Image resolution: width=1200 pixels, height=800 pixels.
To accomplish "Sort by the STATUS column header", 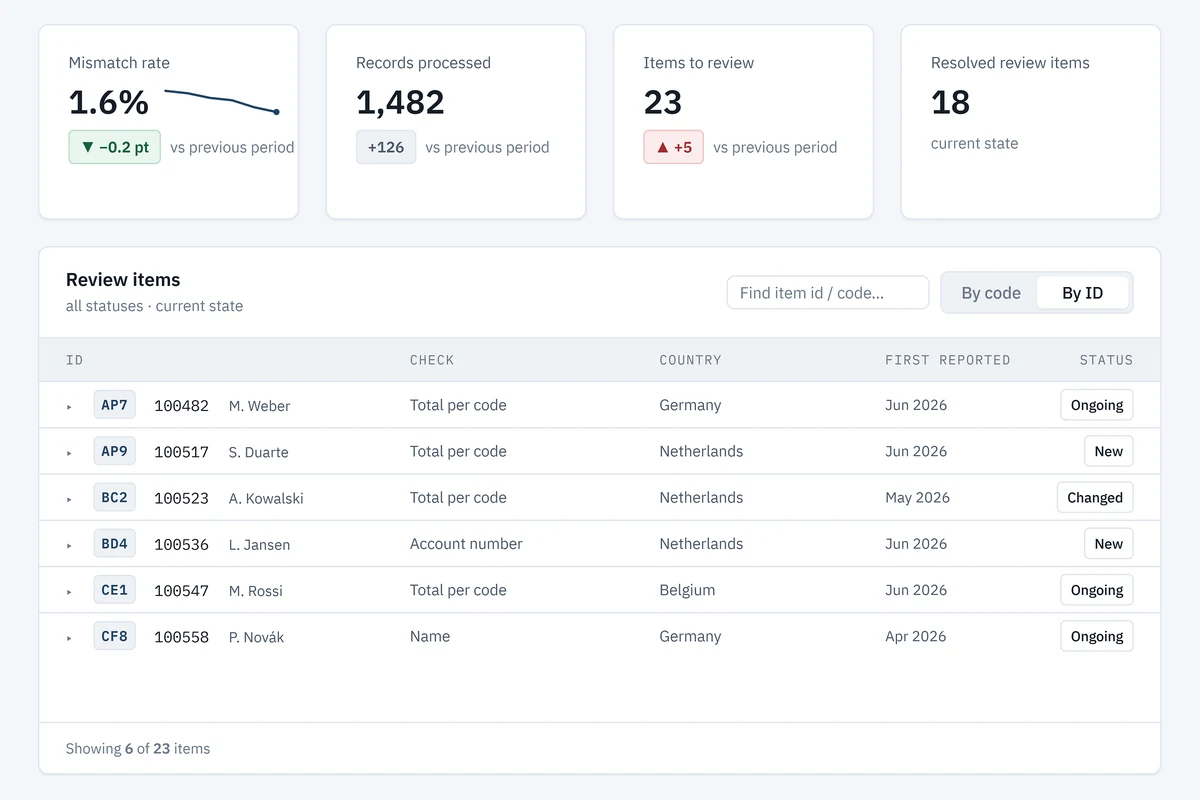I will pyautogui.click(x=1106, y=360).
